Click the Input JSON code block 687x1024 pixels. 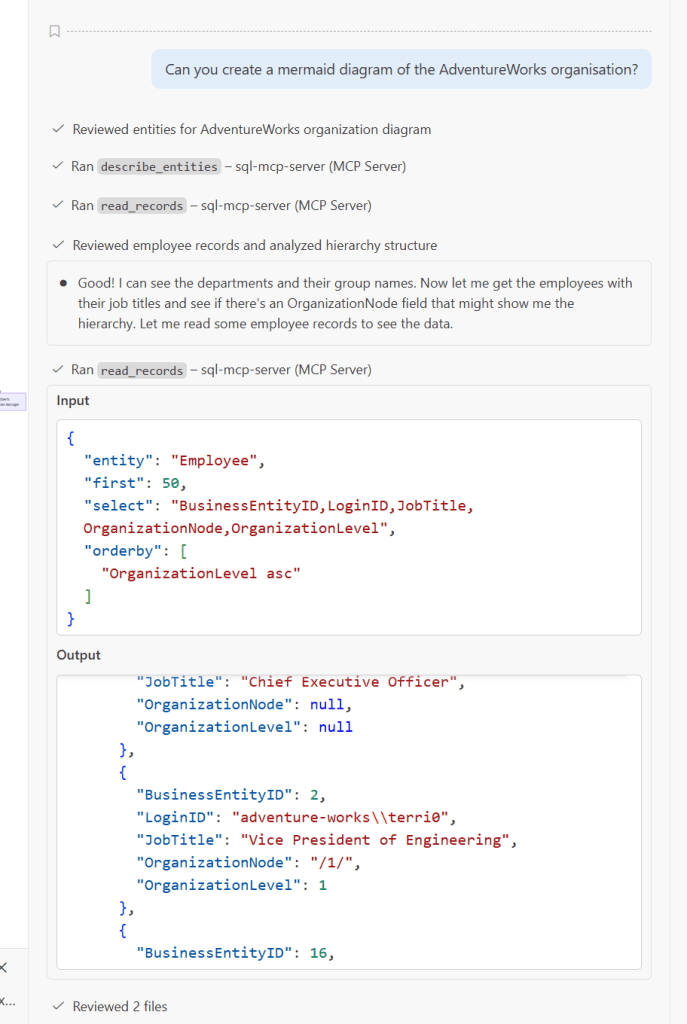pos(348,526)
